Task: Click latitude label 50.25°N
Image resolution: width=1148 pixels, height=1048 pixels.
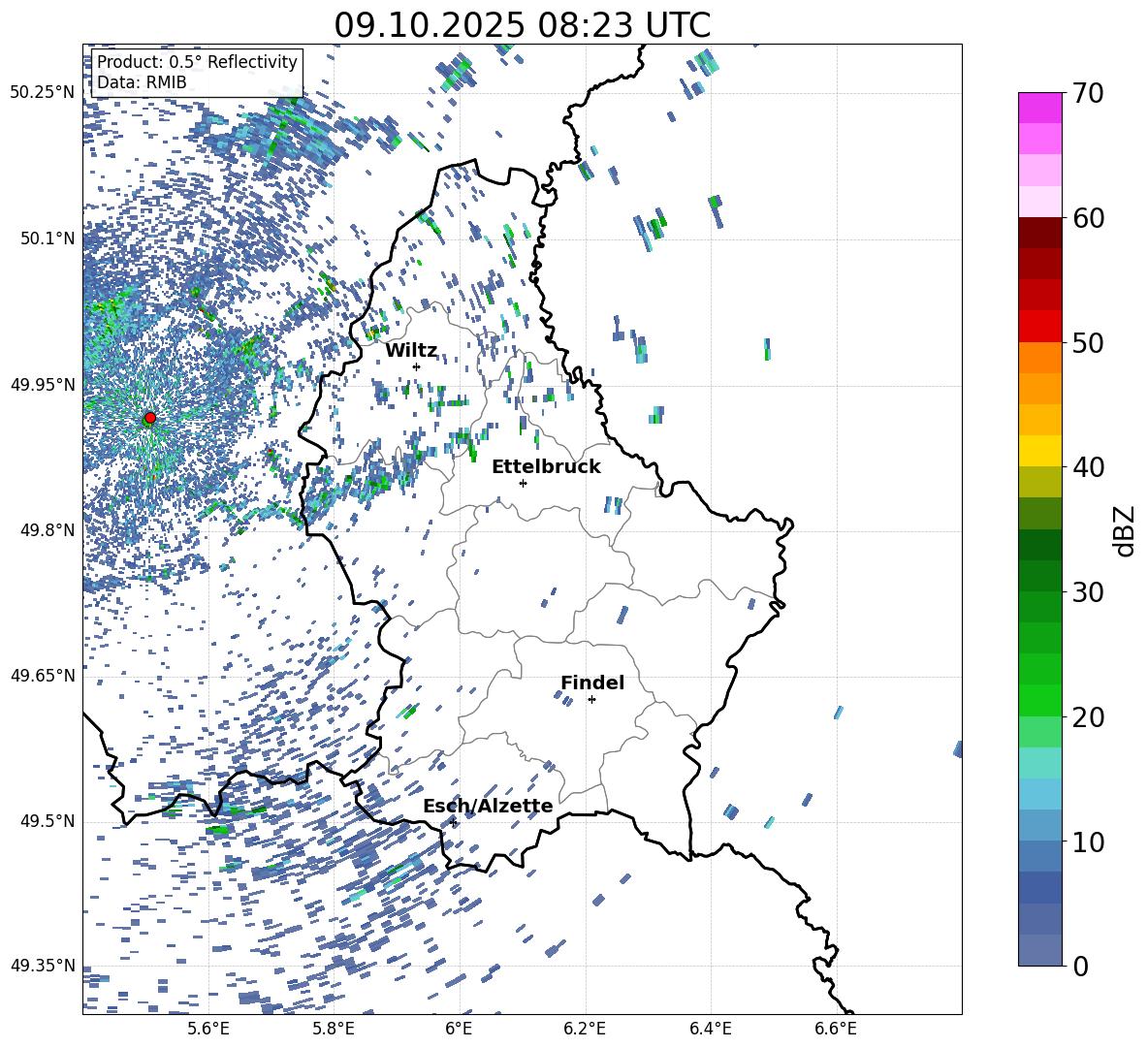Action: (x=43, y=93)
